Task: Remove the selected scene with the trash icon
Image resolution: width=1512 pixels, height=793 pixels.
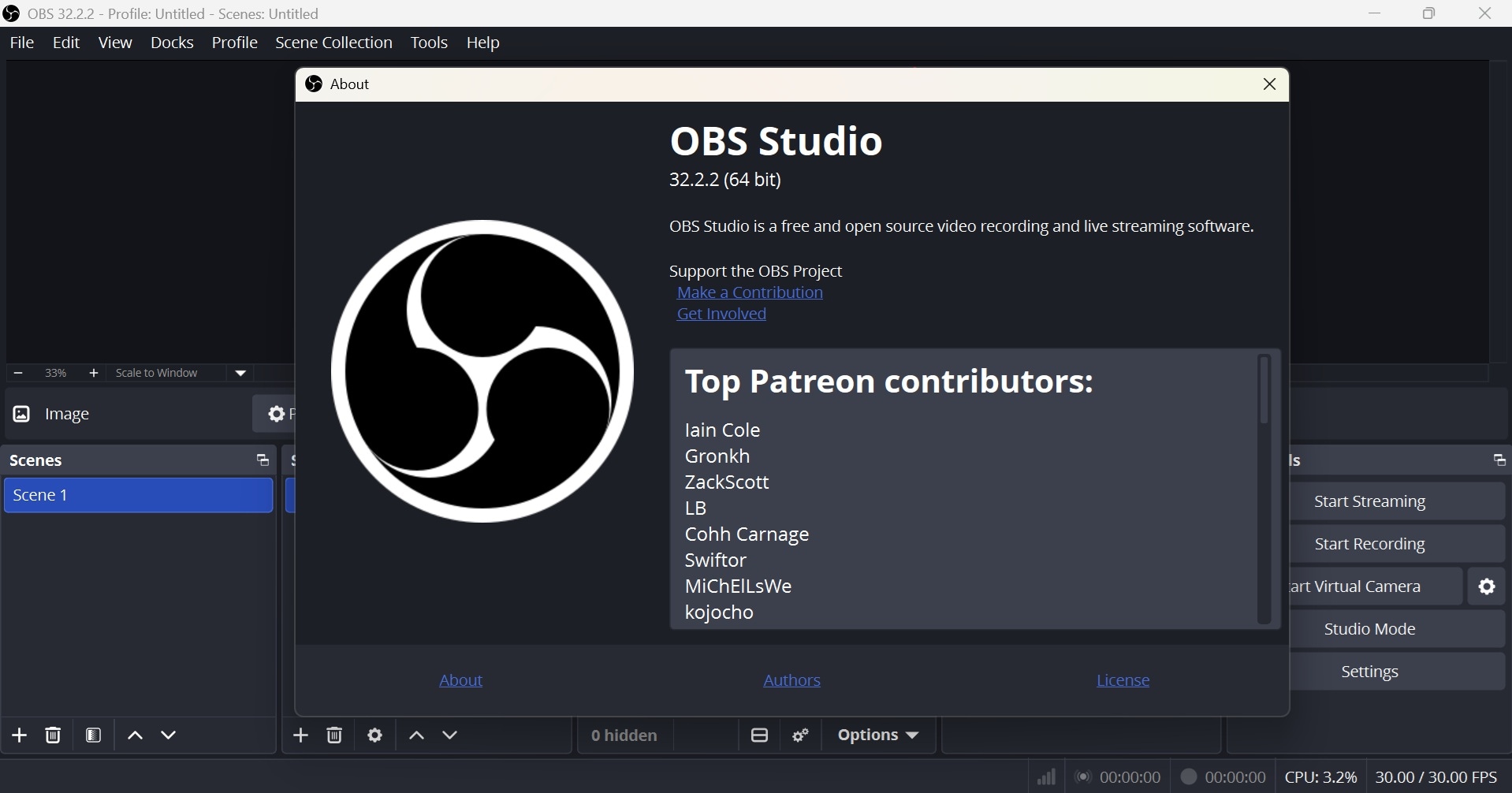Action: click(53, 735)
